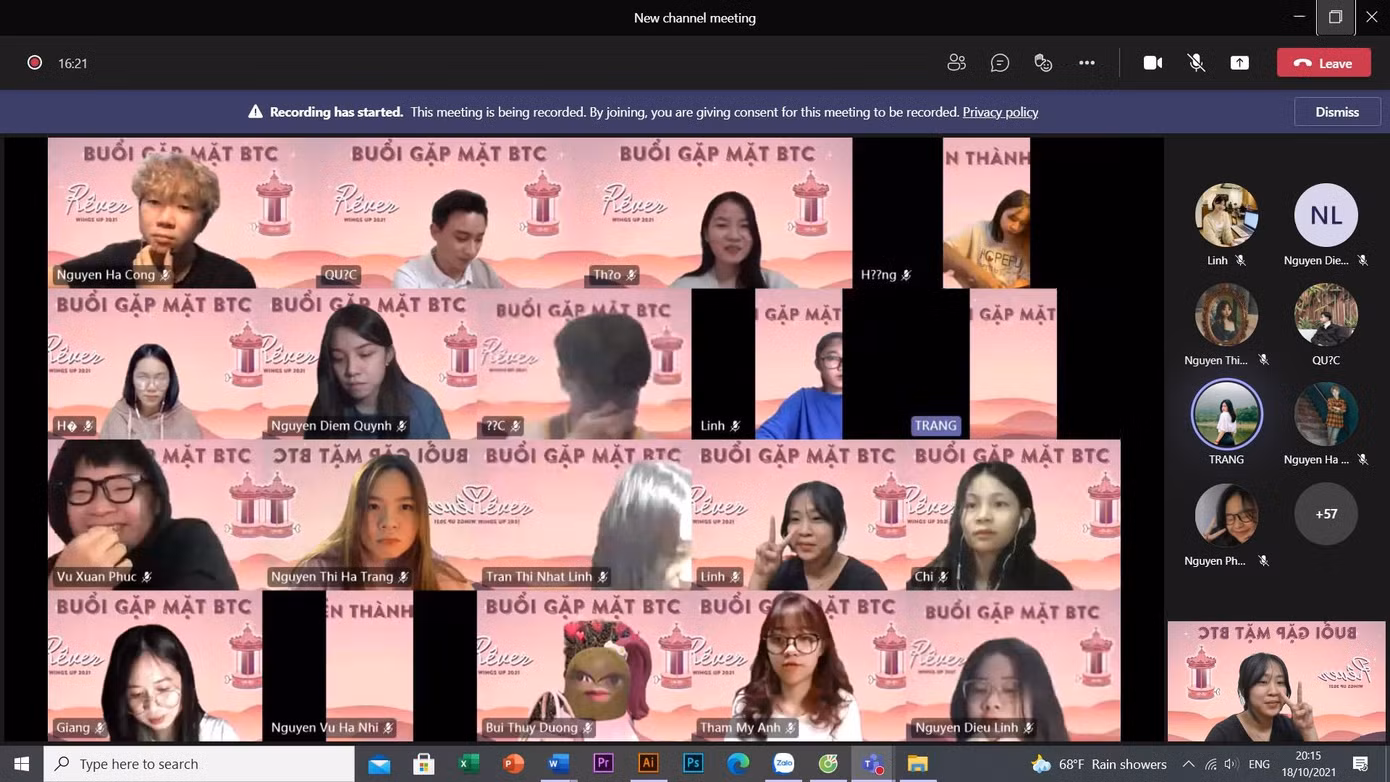This screenshot has height=782, width=1390.
Task: Leave the meeting
Action: 1322,62
